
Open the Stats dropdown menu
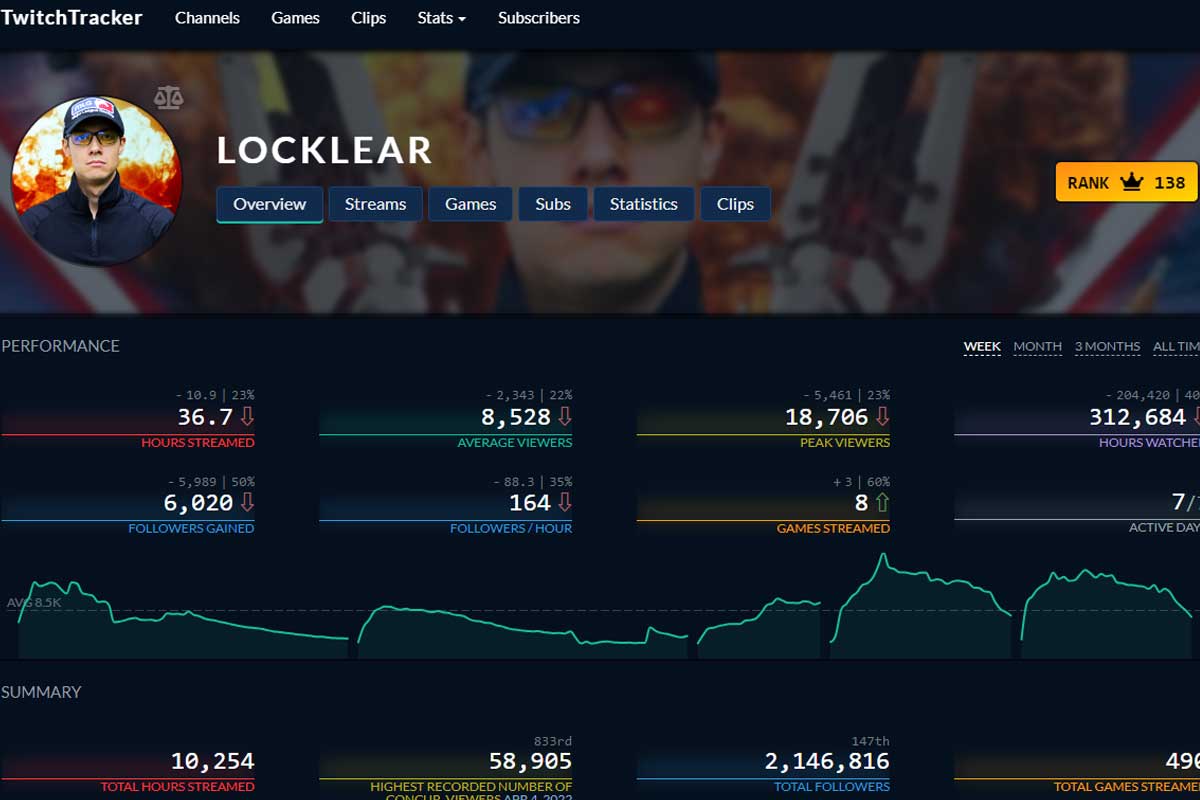tap(440, 17)
